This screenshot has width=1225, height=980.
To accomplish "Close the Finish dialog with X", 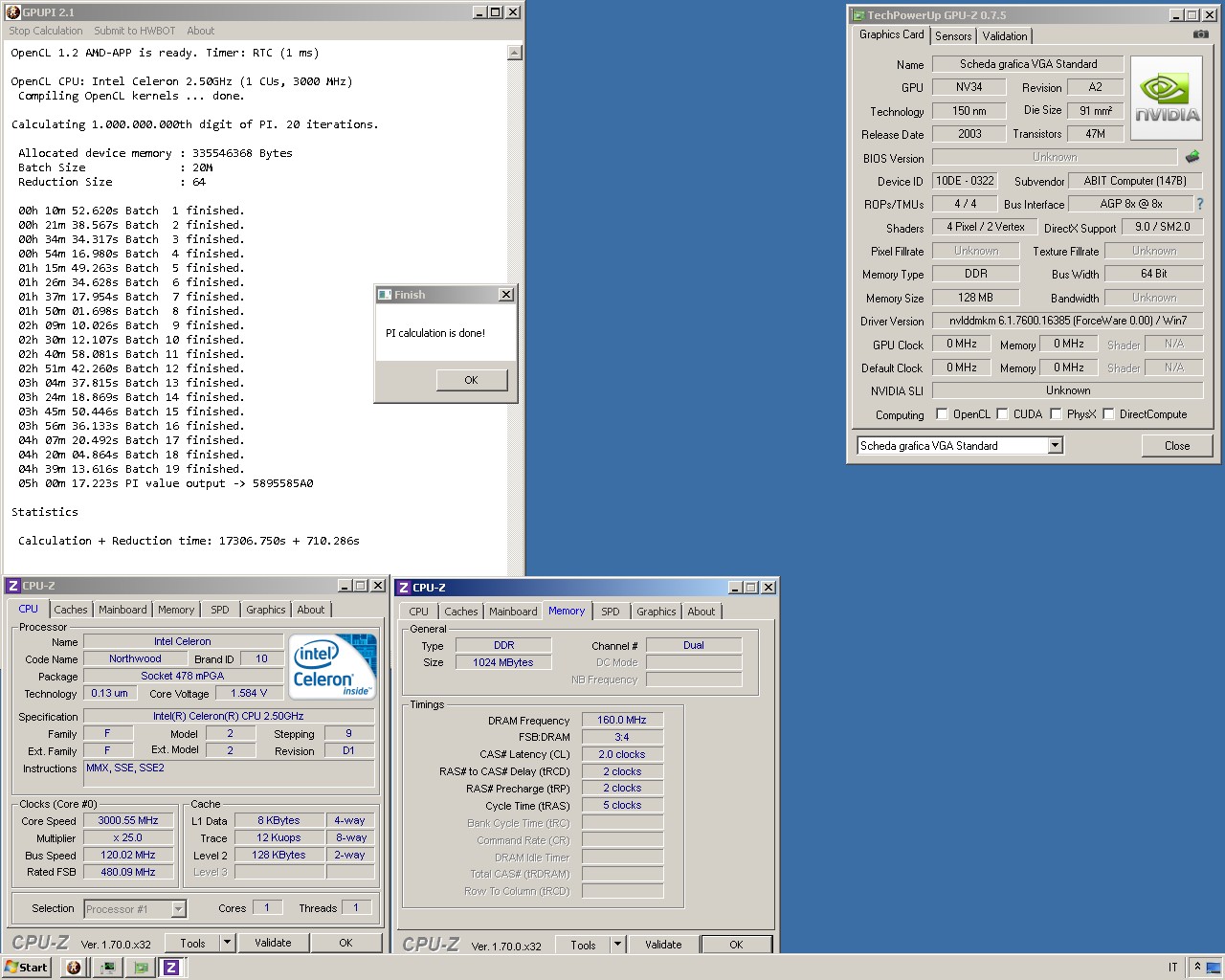I will click(x=506, y=295).
